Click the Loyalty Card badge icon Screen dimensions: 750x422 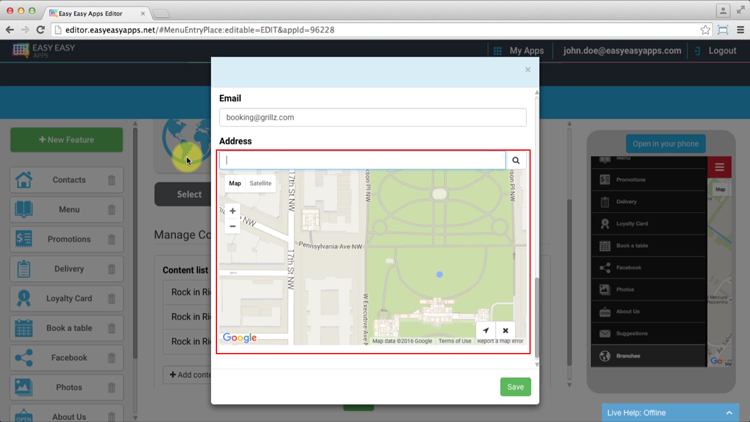(23, 299)
